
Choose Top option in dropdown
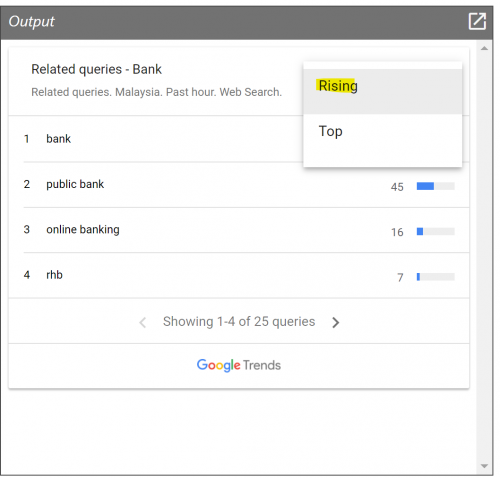(382, 131)
